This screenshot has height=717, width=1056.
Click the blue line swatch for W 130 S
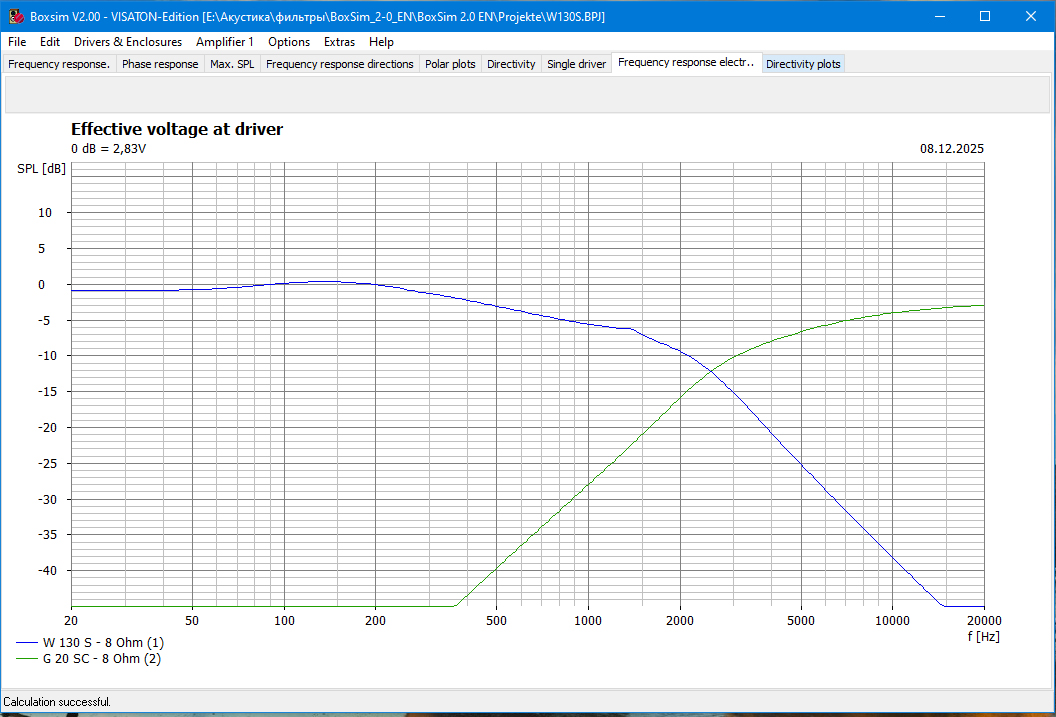[x=26, y=643]
